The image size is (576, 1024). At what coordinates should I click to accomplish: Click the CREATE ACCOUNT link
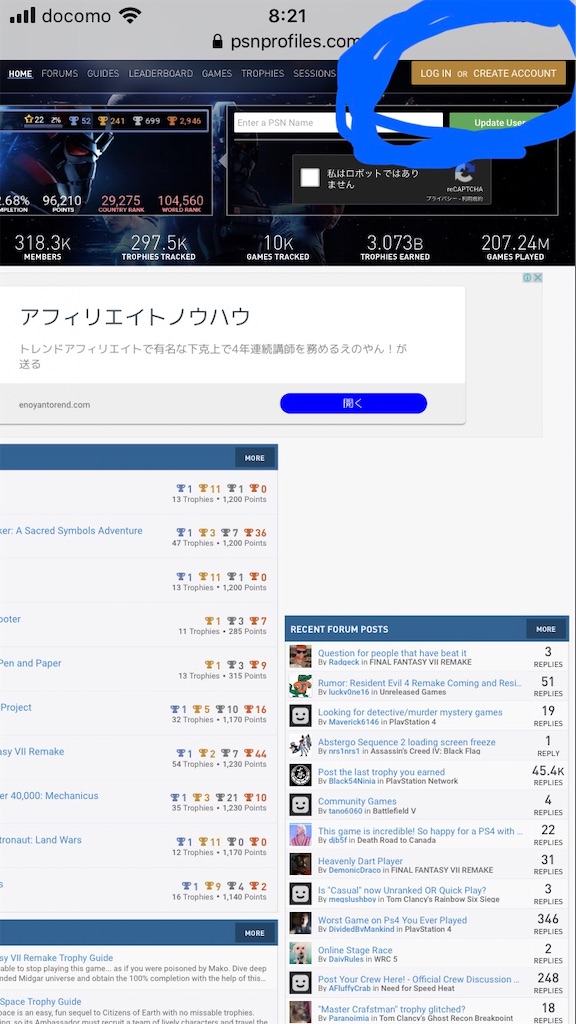[515, 74]
